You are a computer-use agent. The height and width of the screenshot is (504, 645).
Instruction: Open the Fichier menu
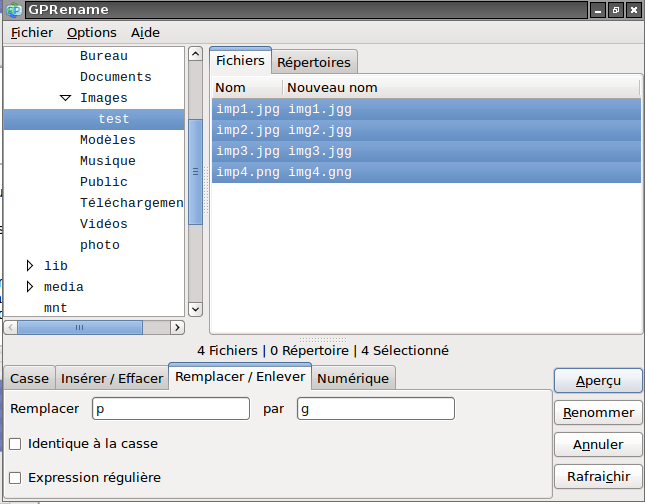[32, 32]
